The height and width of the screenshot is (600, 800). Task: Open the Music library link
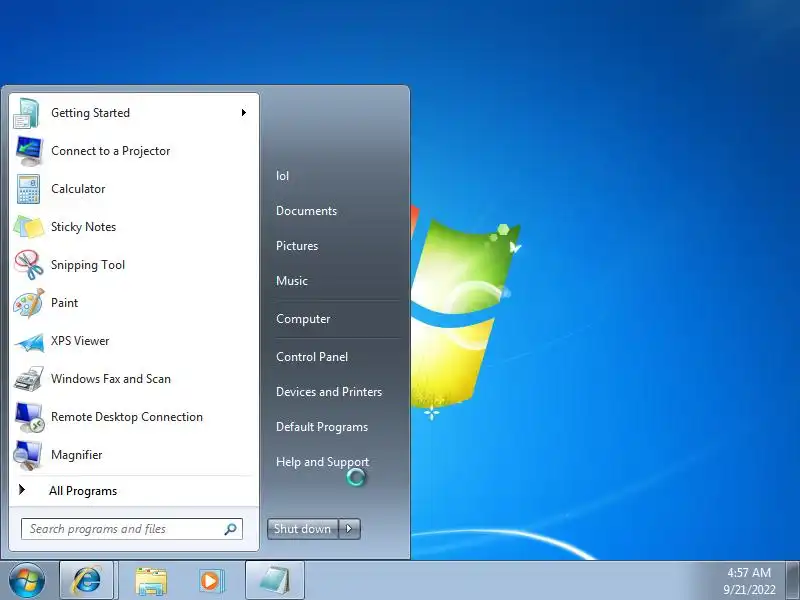coord(292,281)
